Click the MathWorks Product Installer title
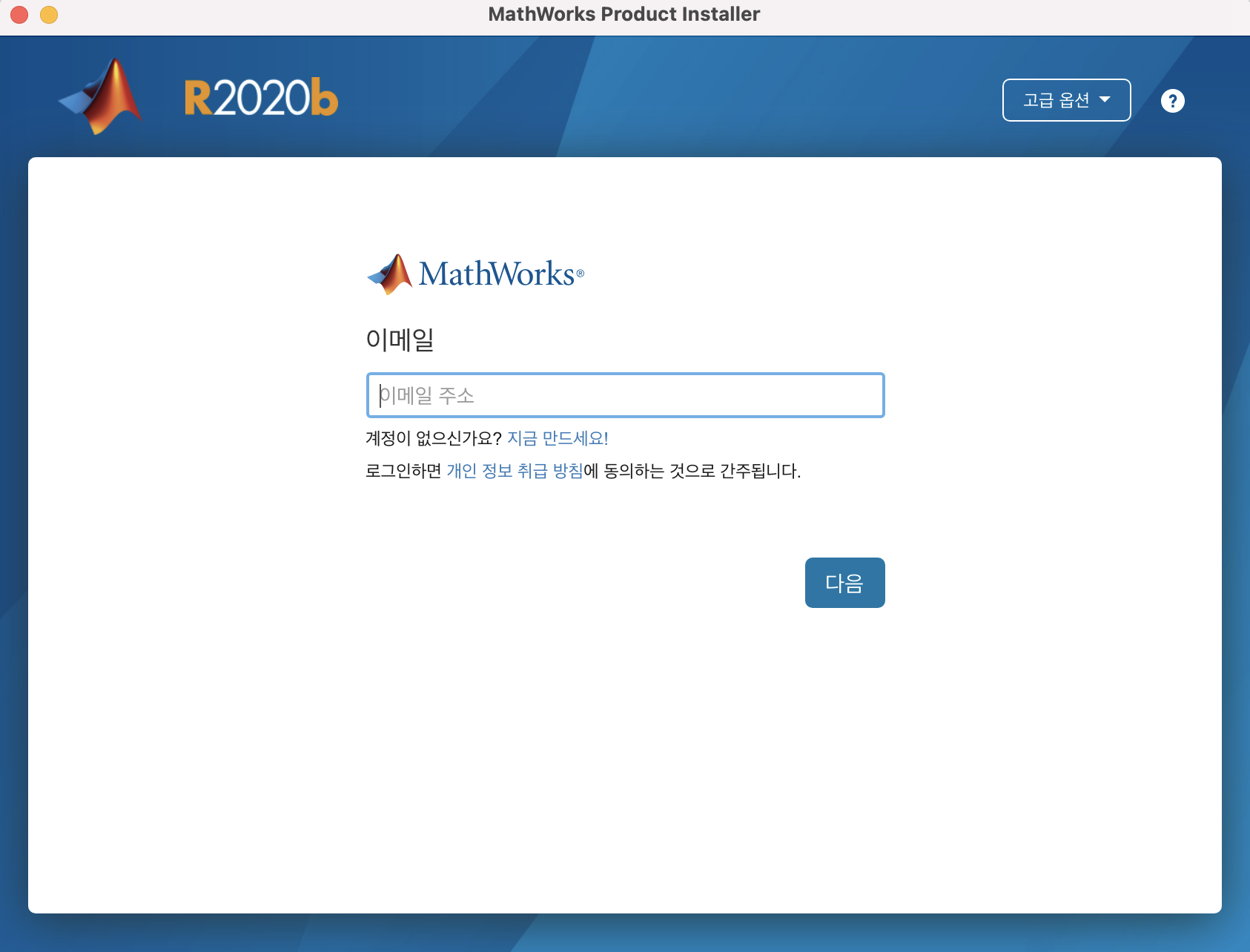Image resolution: width=1250 pixels, height=952 pixels. pyautogui.click(x=624, y=14)
